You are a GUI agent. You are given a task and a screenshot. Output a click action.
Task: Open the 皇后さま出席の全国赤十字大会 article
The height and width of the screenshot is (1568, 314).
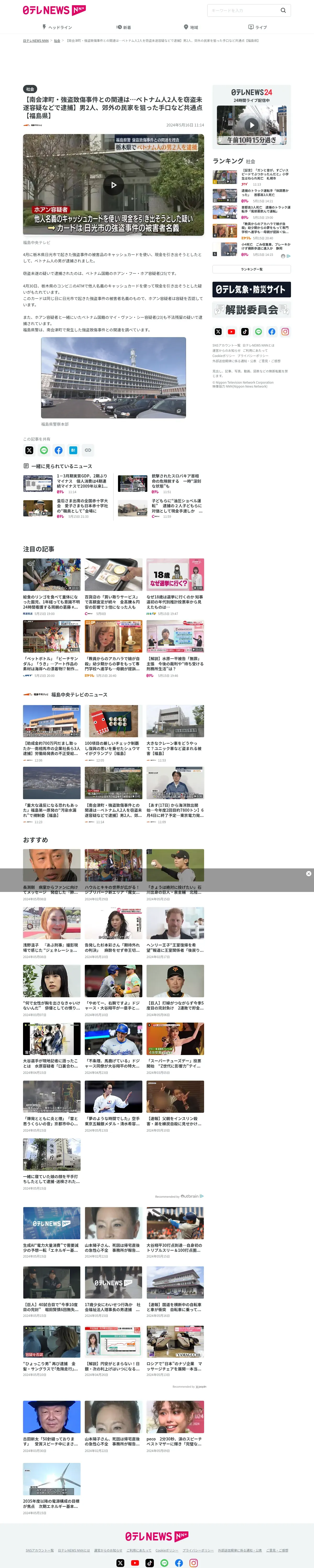pyautogui.click(x=66, y=508)
